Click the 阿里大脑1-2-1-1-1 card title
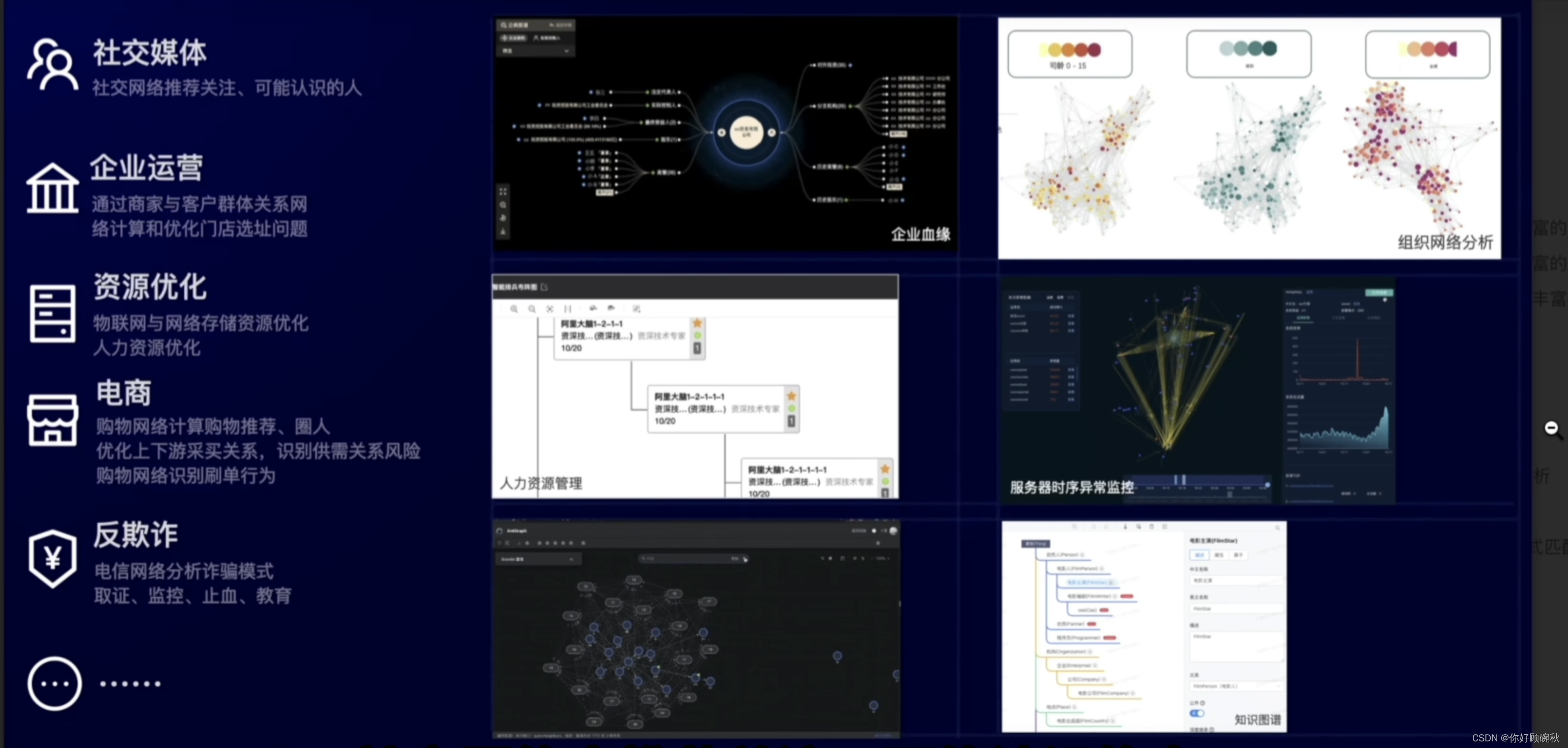Screen dimensions: 1568x748 click(x=690, y=397)
